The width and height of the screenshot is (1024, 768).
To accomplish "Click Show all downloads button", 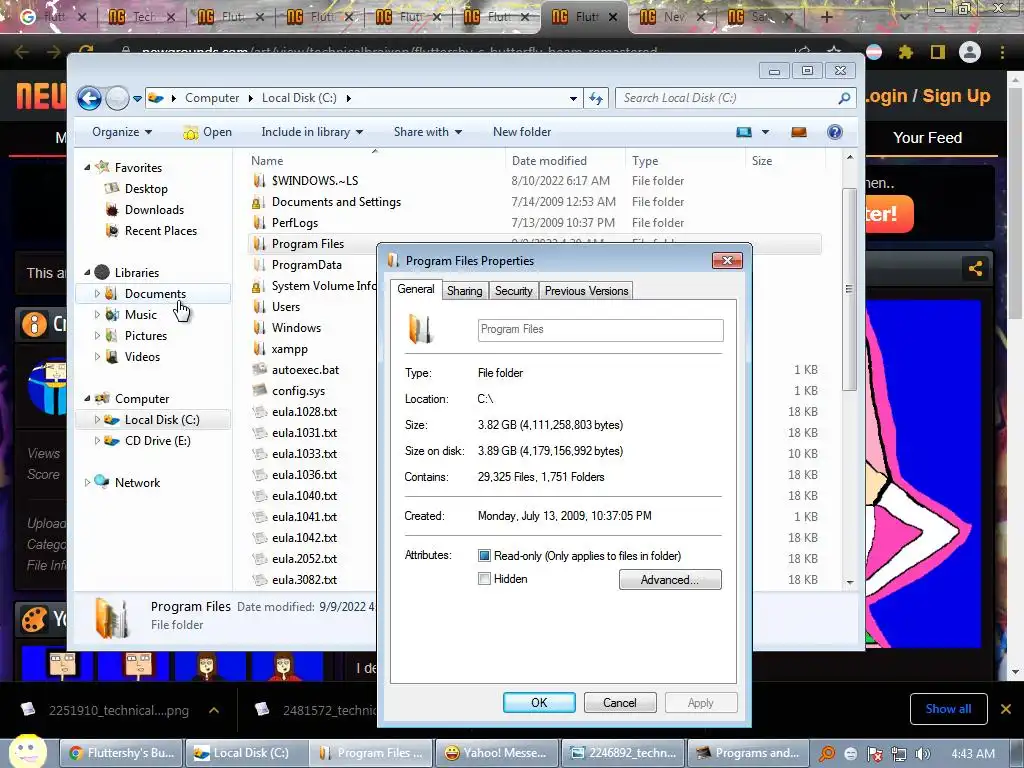I will [x=948, y=709].
